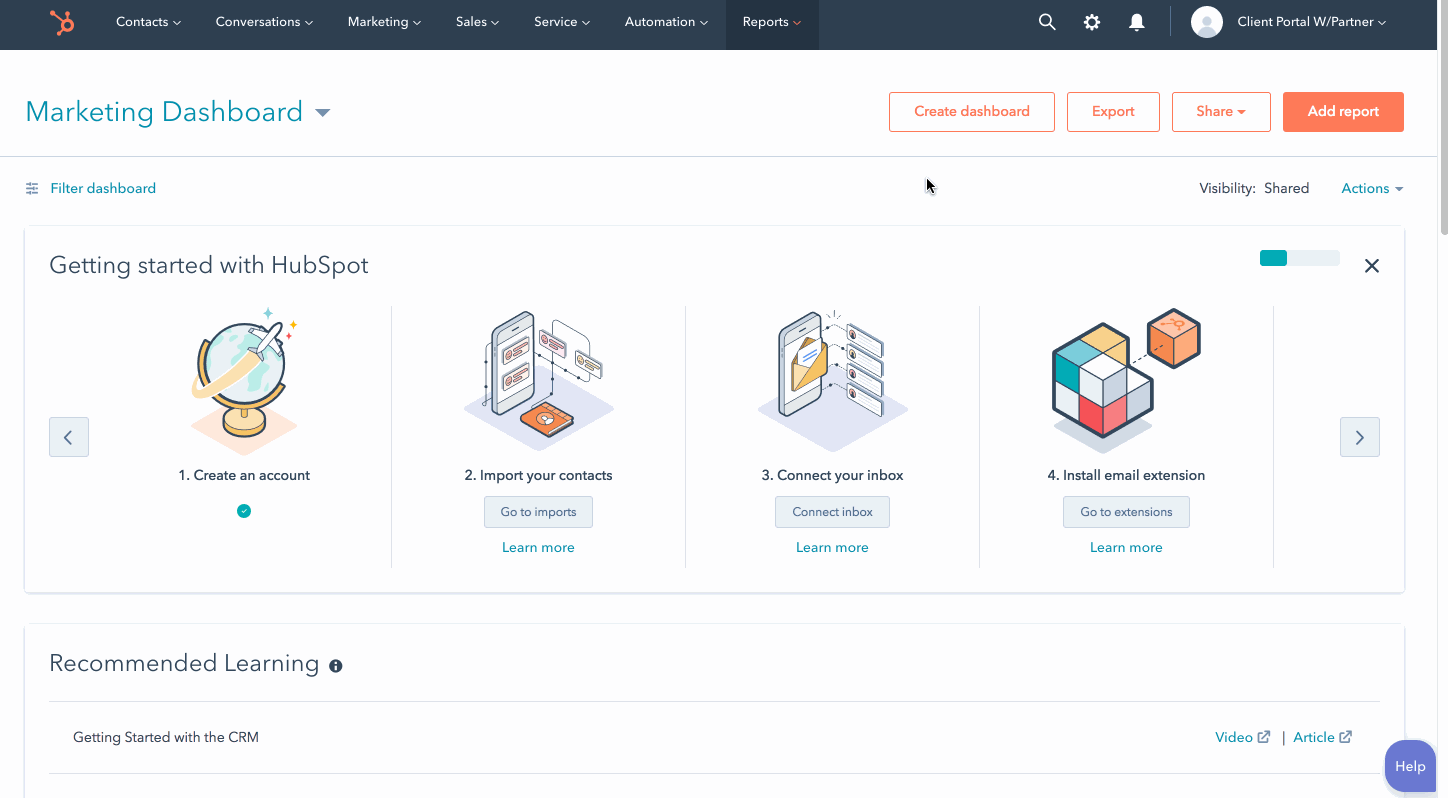Click the Add report button
Image resolution: width=1448 pixels, height=798 pixels.
click(x=1343, y=112)
